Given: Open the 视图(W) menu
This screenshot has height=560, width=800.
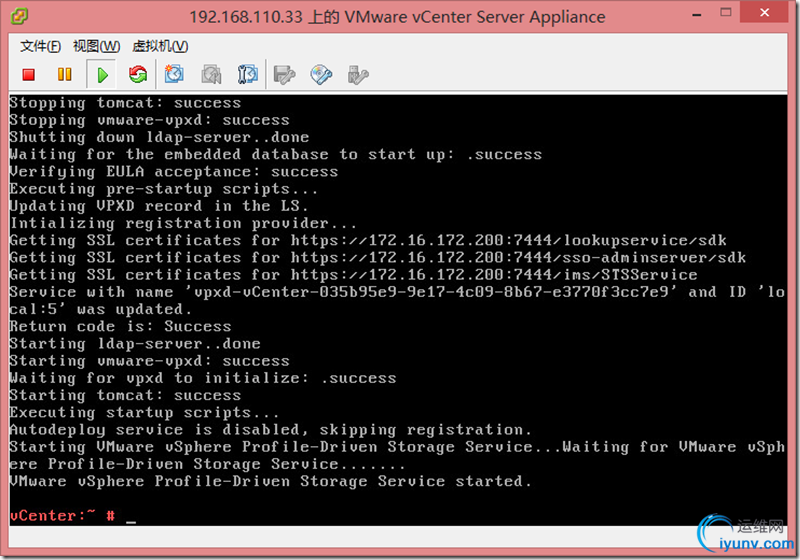Looking at the screenshot, I should (96, 46).
